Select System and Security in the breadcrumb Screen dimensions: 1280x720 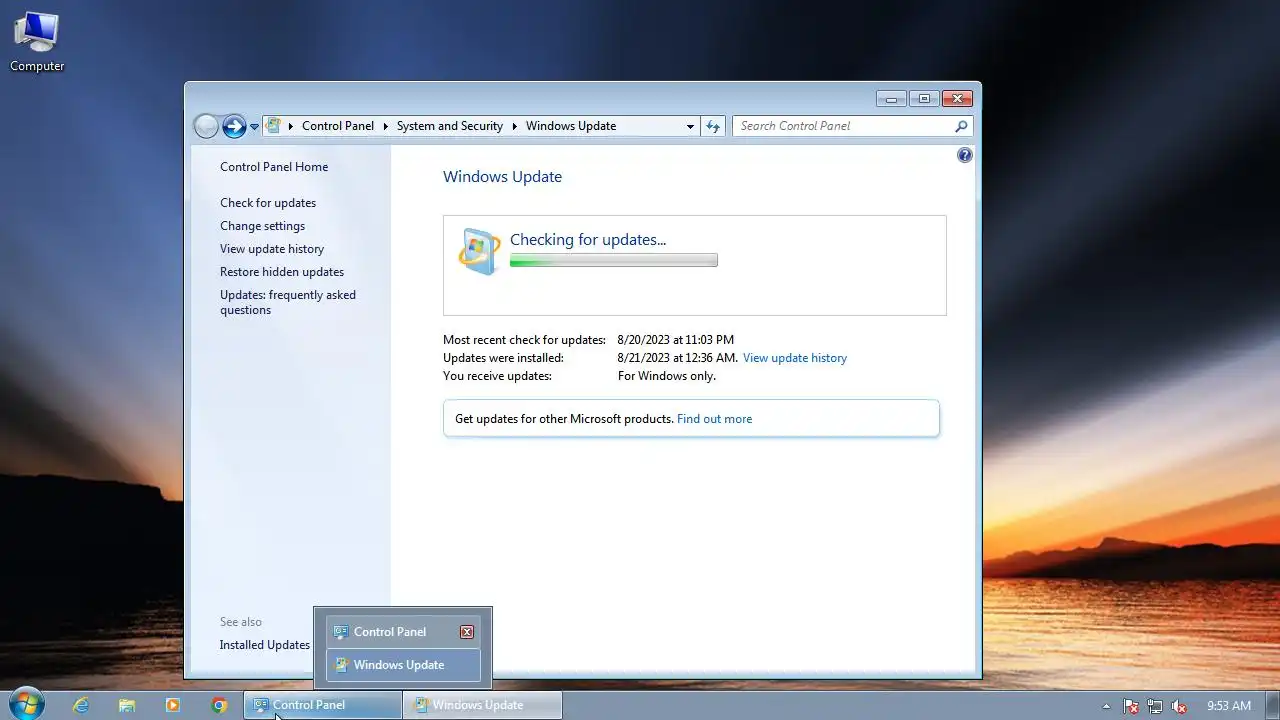[x=450, y=126]
